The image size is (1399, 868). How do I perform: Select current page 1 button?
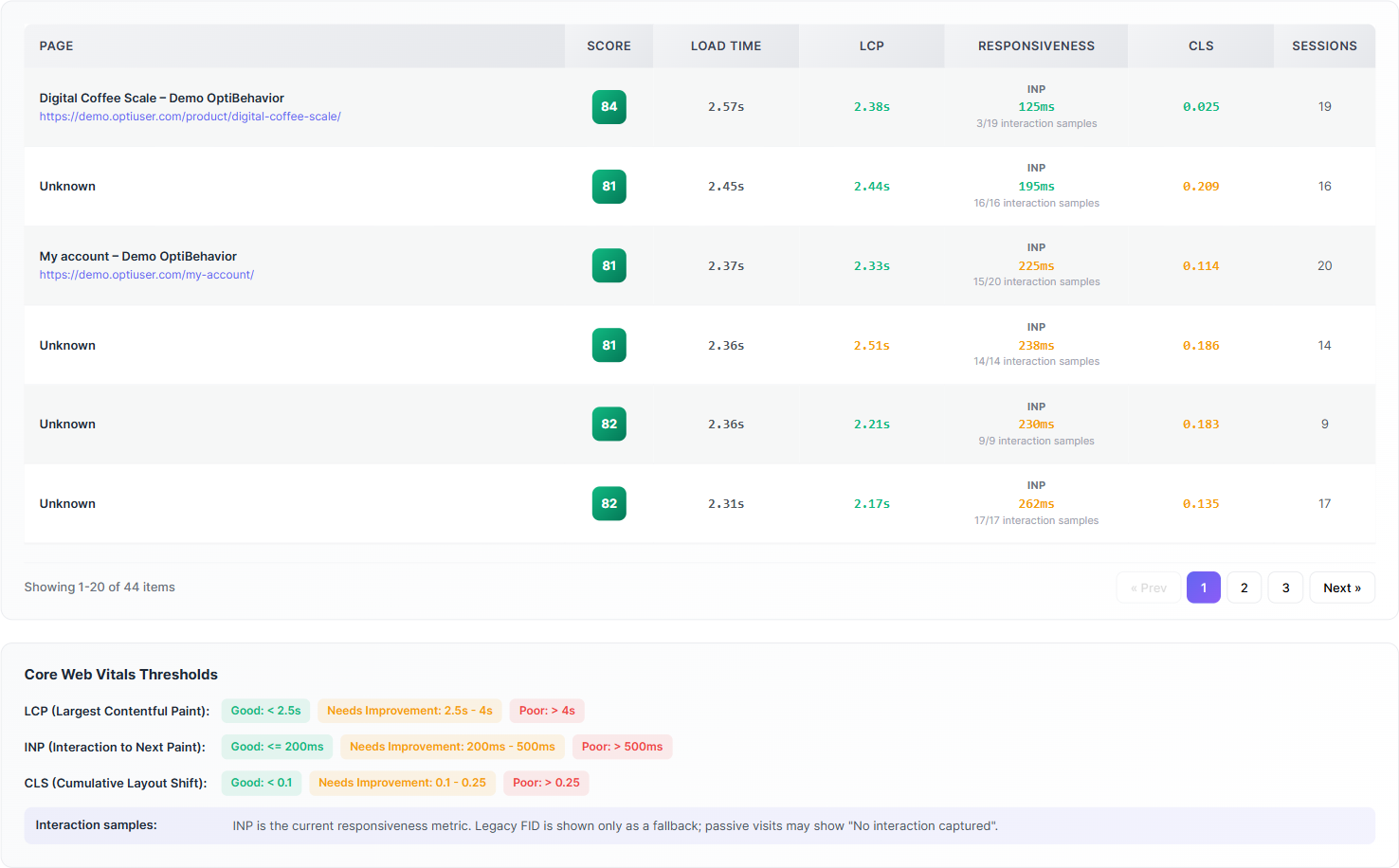(x=1203, y=588)
